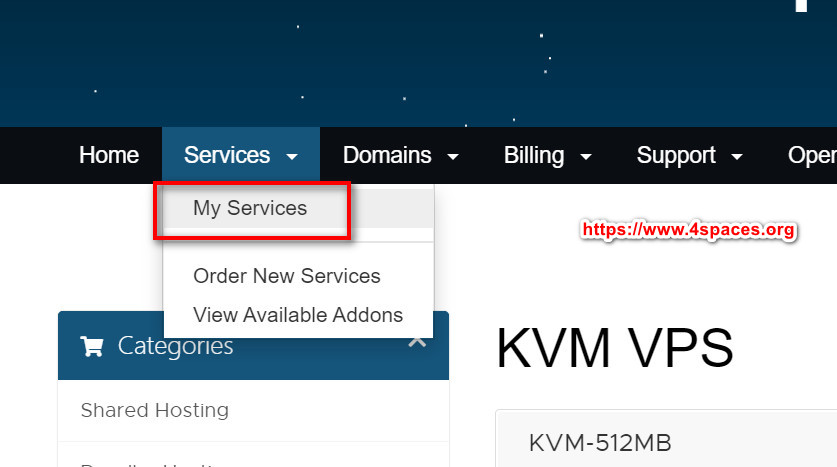Click the caret next to Billing
The width and height of the screenshot is (837, 467).
586,157
